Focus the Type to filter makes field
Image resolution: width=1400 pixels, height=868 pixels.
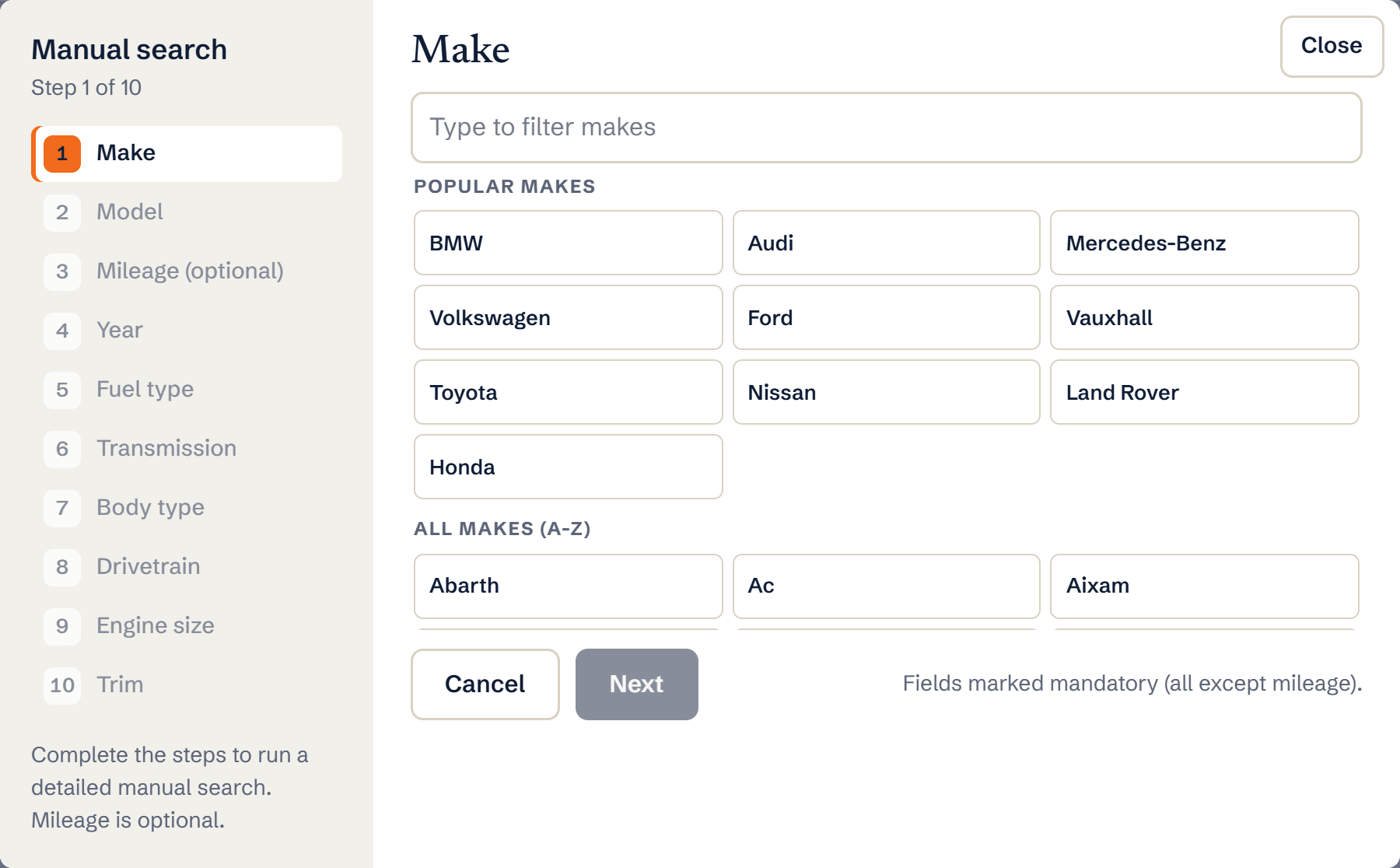[886, 128]
